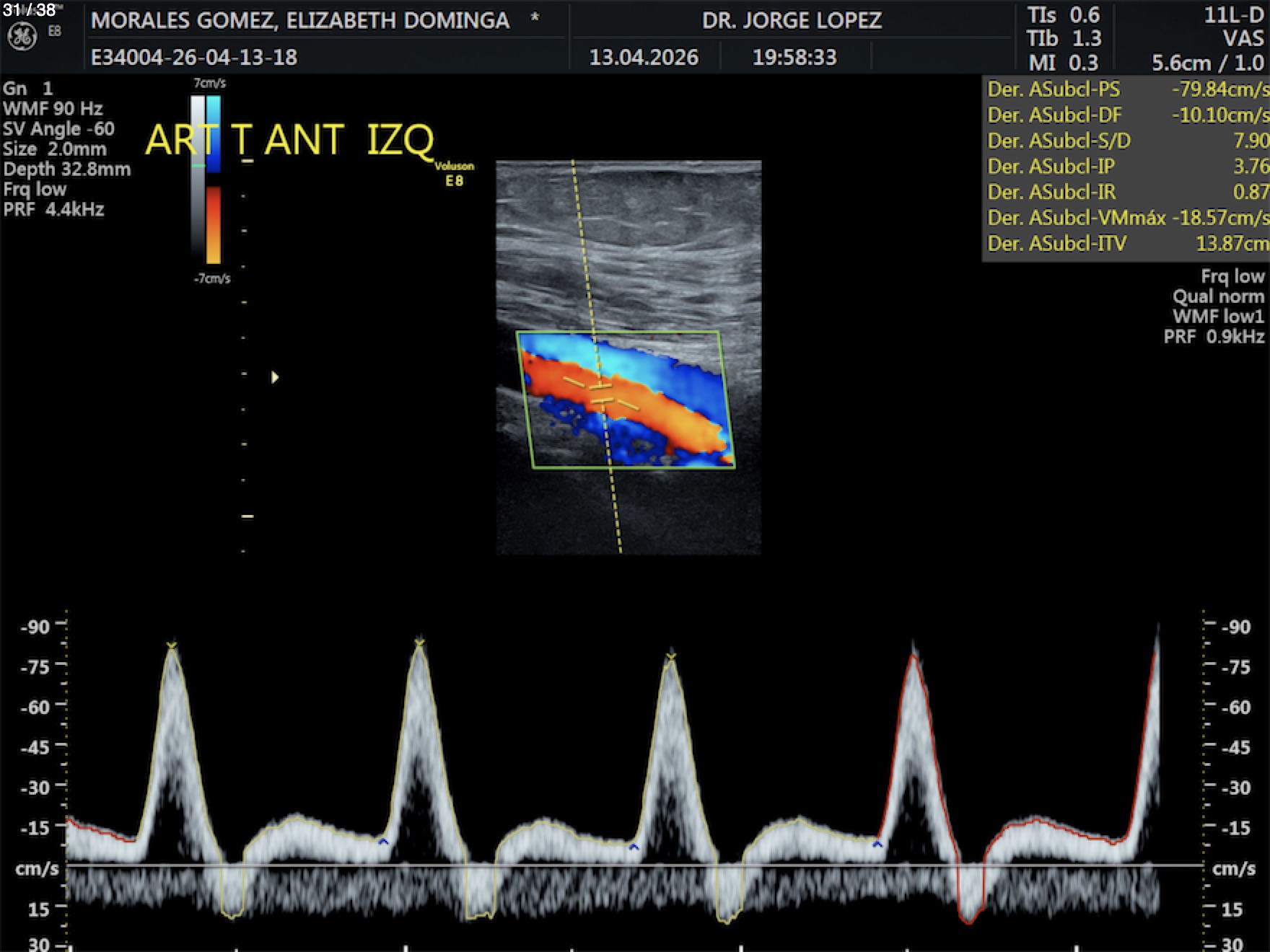Click the SV Angle -60 parameter
Screen dimensions: 1270x952
[58, 129]
